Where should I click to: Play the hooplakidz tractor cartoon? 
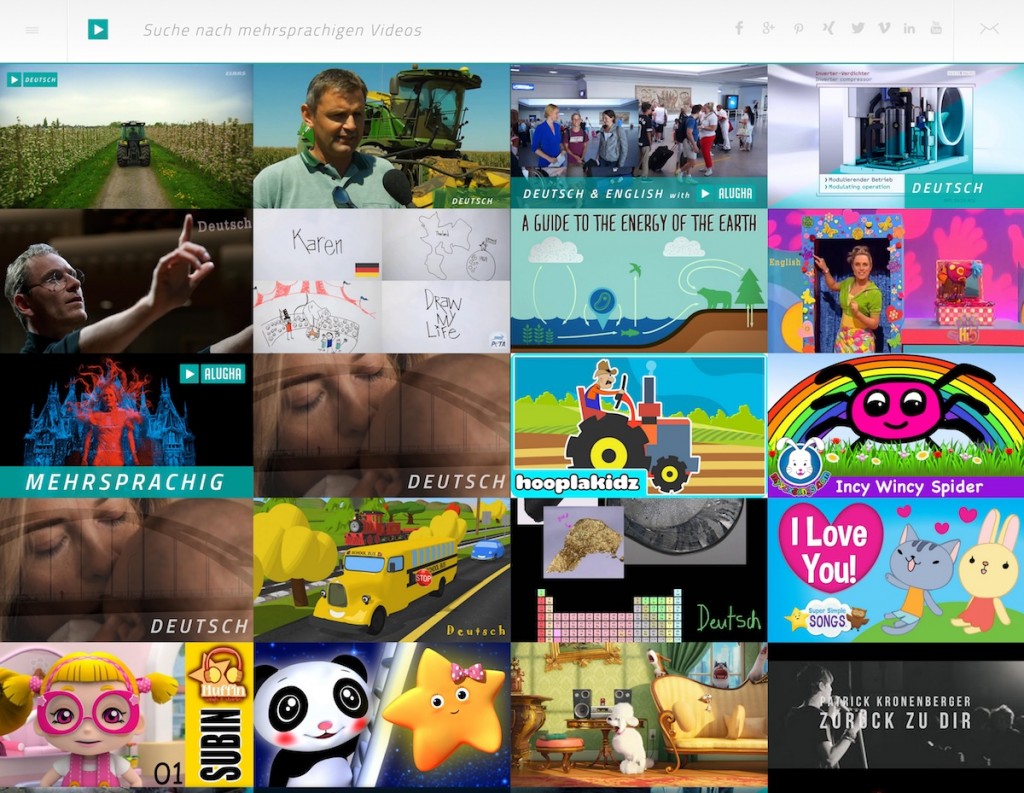[x=639, y=426]
